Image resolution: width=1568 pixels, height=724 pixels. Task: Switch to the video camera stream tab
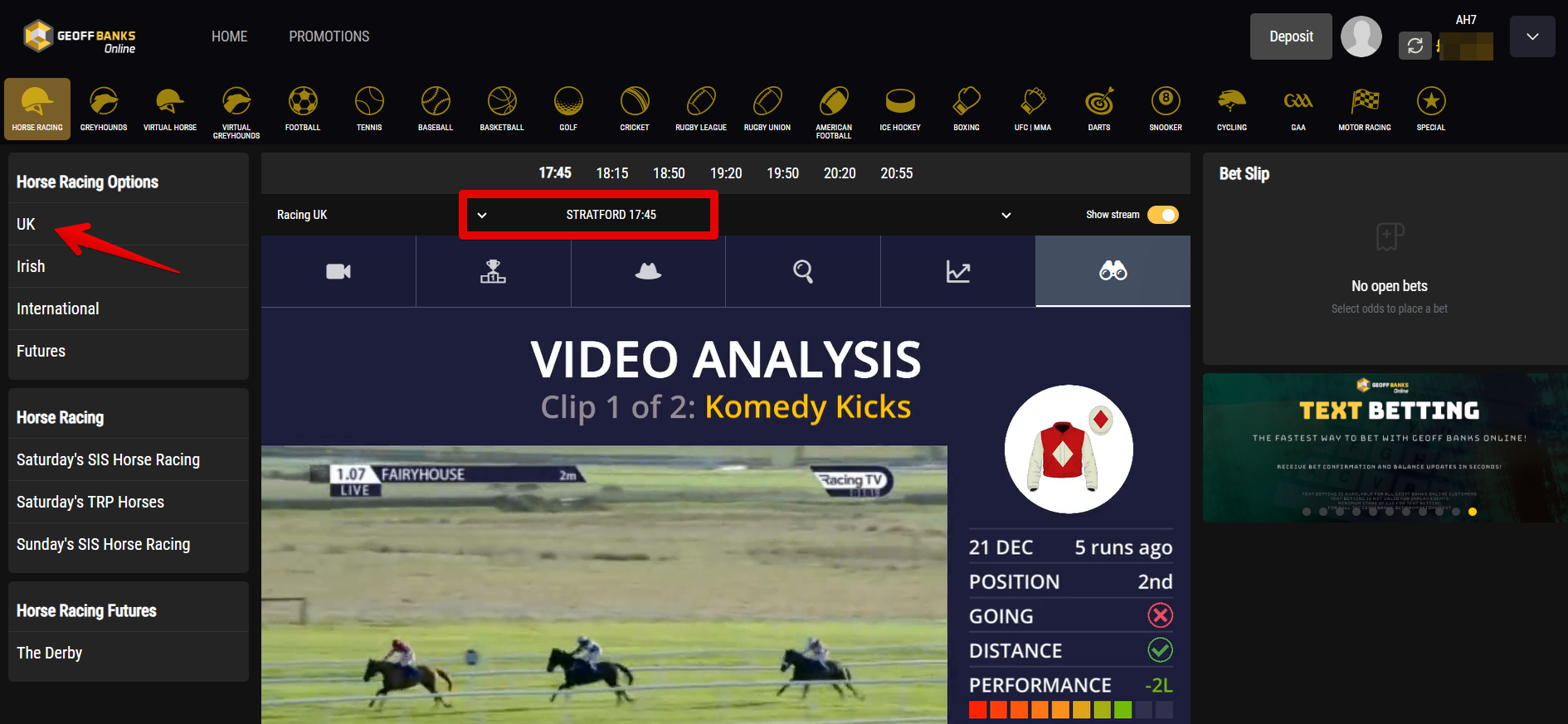pos(338,271)
